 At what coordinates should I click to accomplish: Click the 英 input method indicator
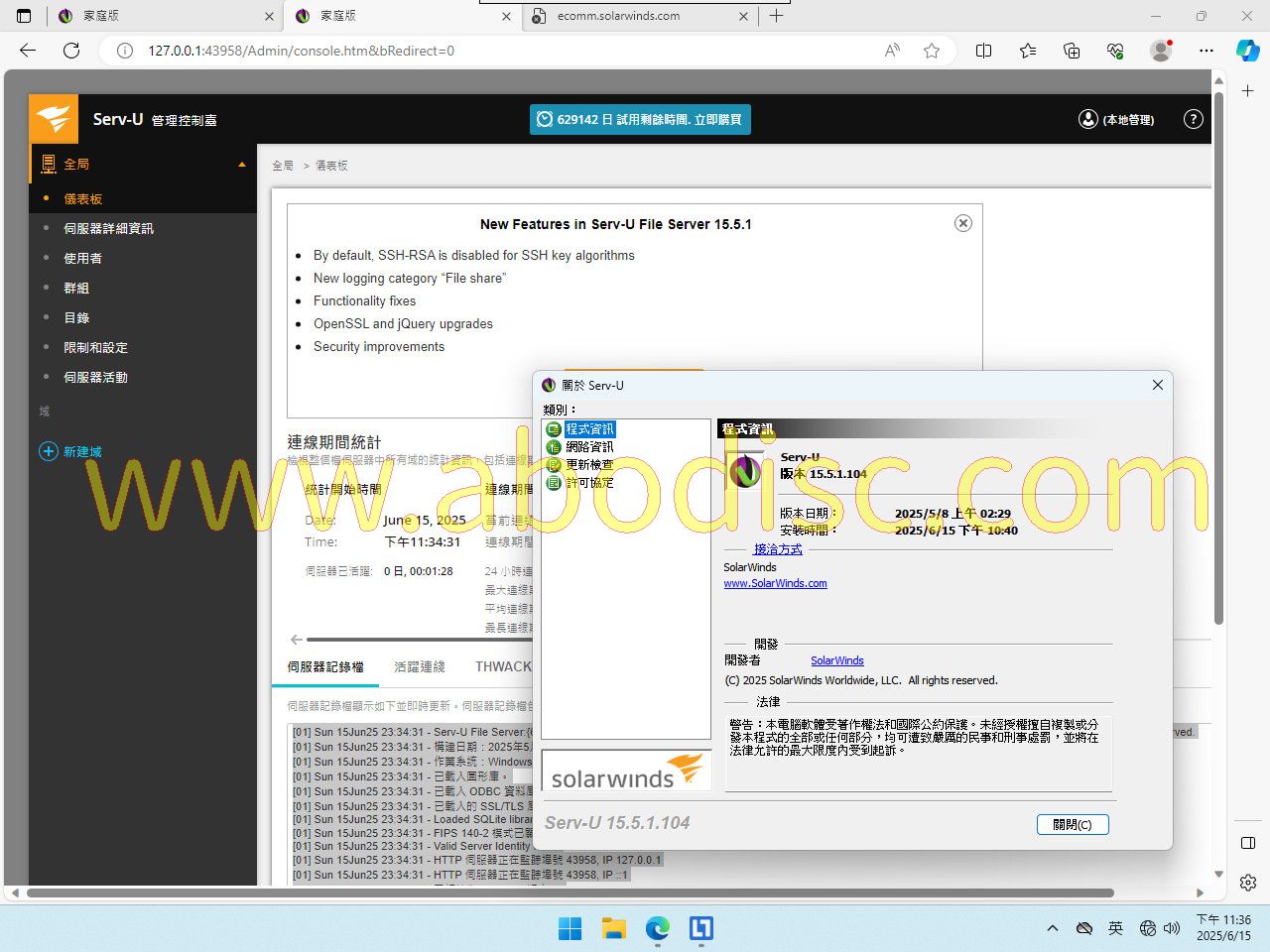click(1115, 928)
